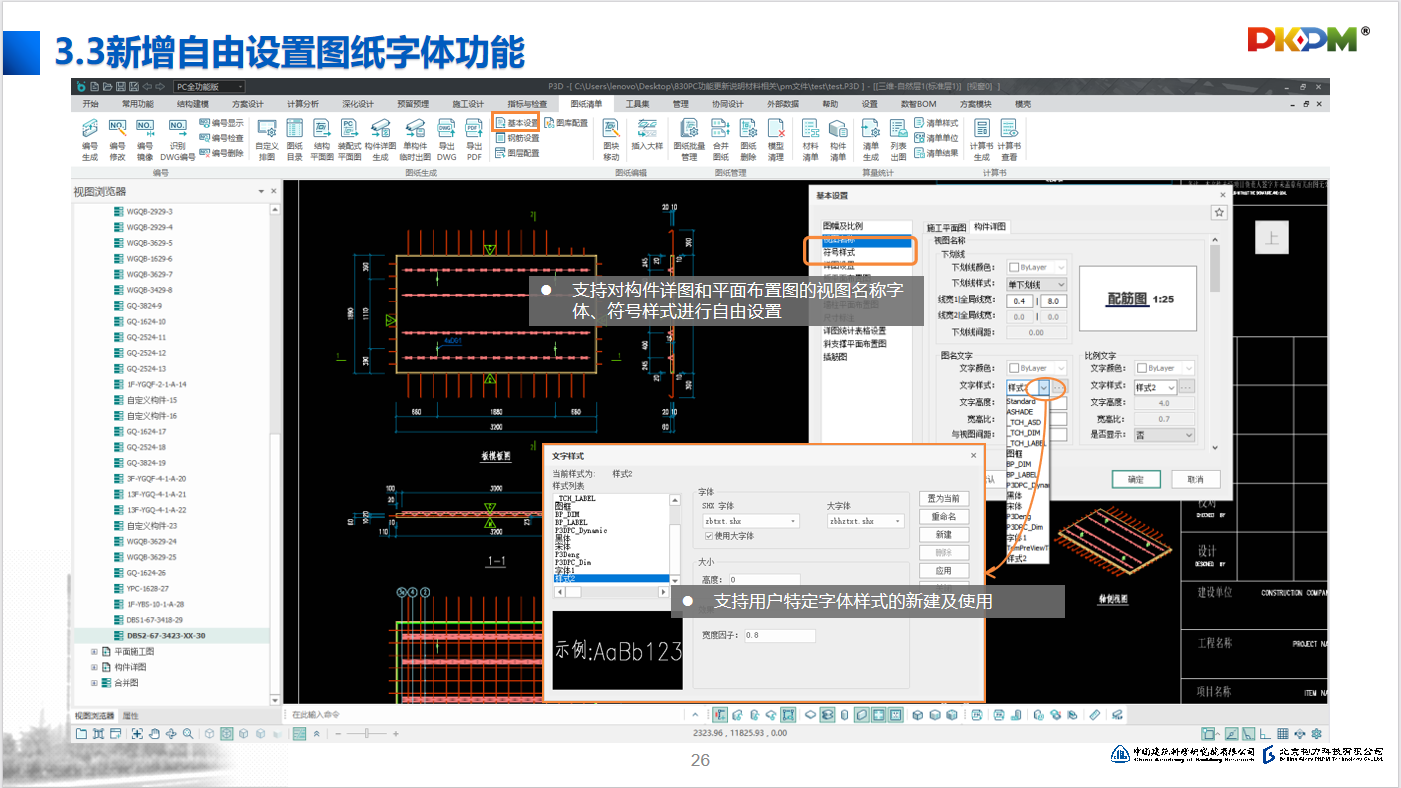This screenshot has width=1401, height=788.
Task: Click the 识别DWG编号 icon
Action: [x=177, y=139]
